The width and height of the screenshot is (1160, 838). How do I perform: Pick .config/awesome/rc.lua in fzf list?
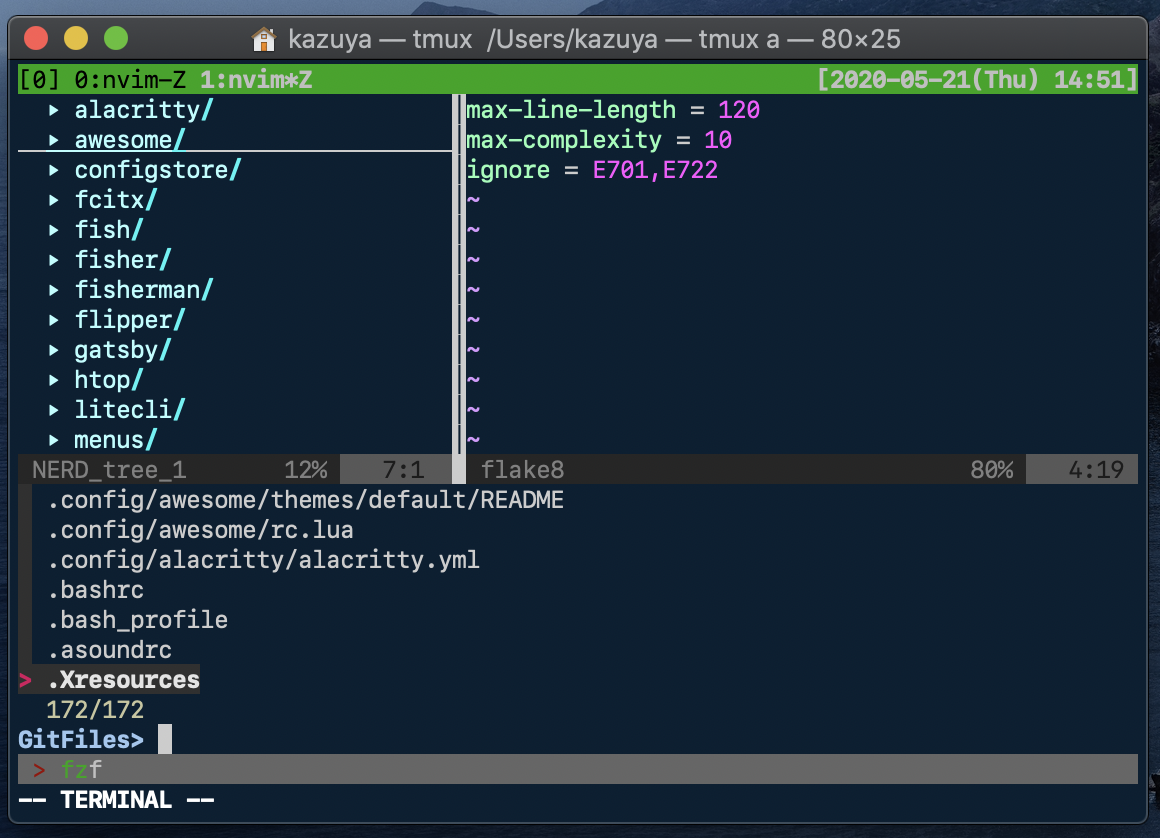[x=200, y=530]
